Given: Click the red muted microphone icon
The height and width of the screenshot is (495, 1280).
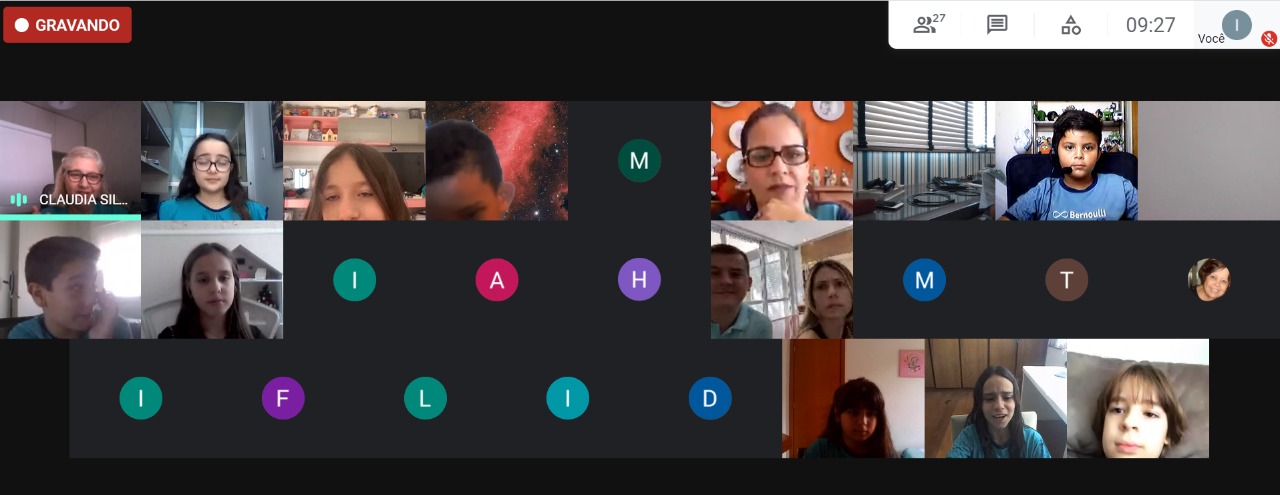Looking at the screenshot, I should click(x=1269, y=39).
